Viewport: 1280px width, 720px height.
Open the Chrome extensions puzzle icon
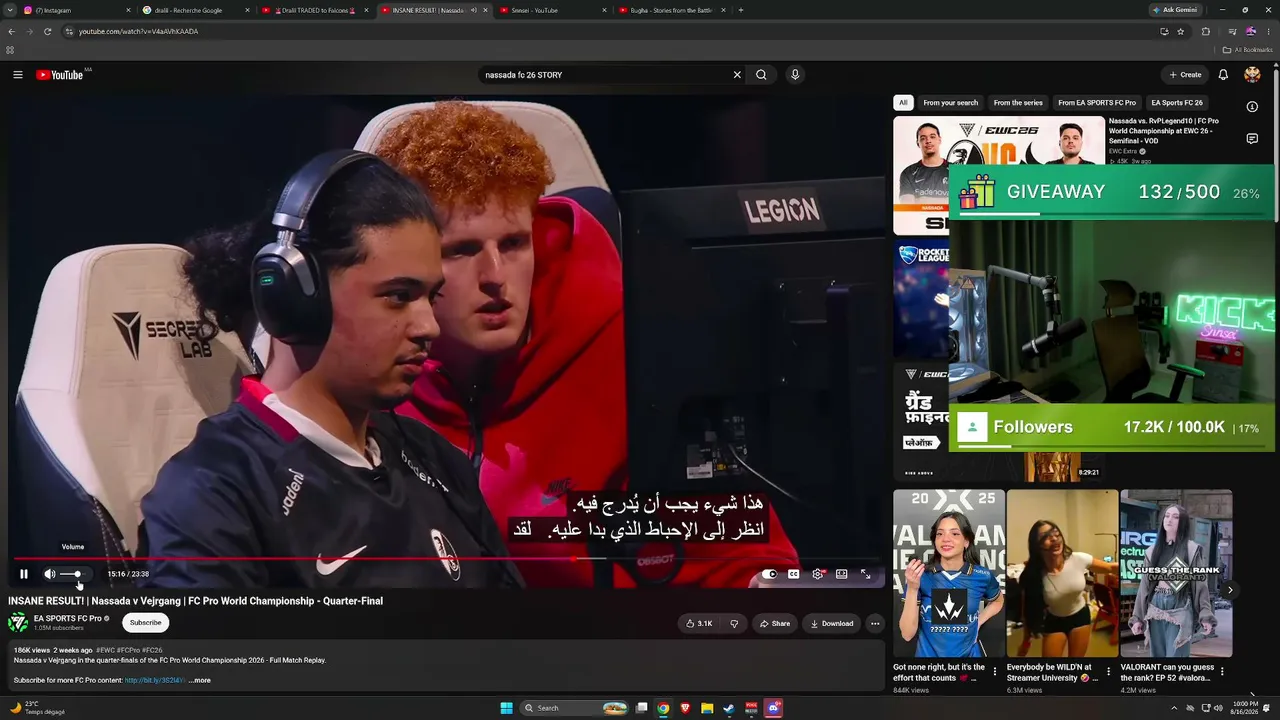pyautogui.click(x=1205, y=31)
